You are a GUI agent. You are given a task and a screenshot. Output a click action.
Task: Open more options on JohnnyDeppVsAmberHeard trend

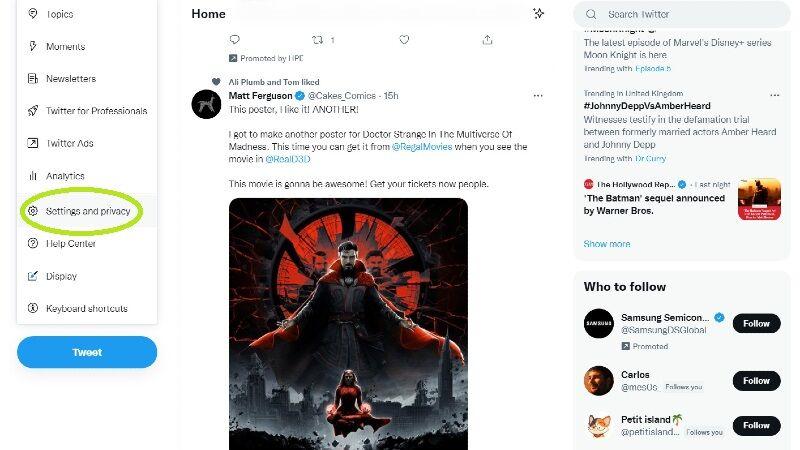coord(774,95)
